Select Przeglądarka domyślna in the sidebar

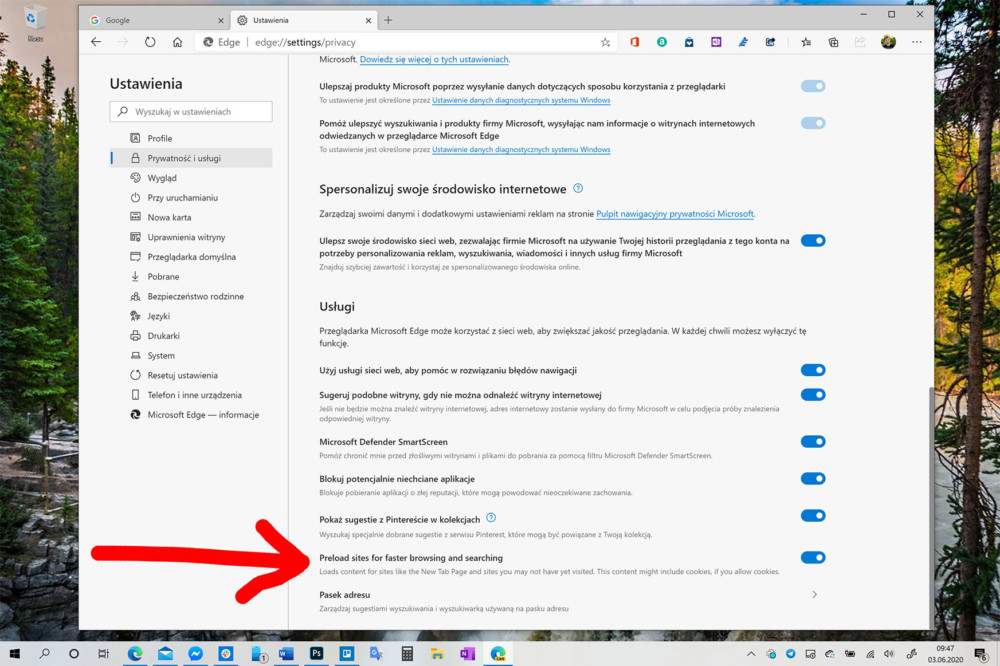[191, 257]
